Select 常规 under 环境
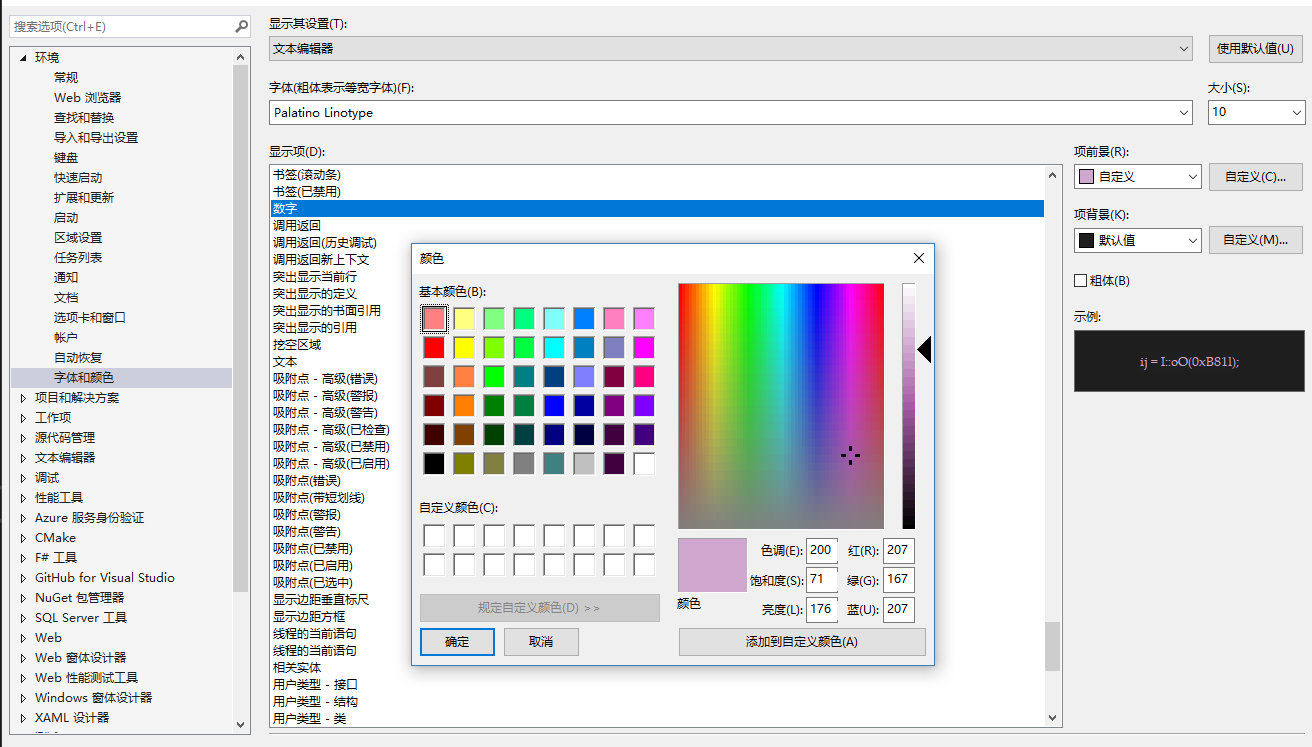This screenshot has width=1312, height=747. [66, 77]
